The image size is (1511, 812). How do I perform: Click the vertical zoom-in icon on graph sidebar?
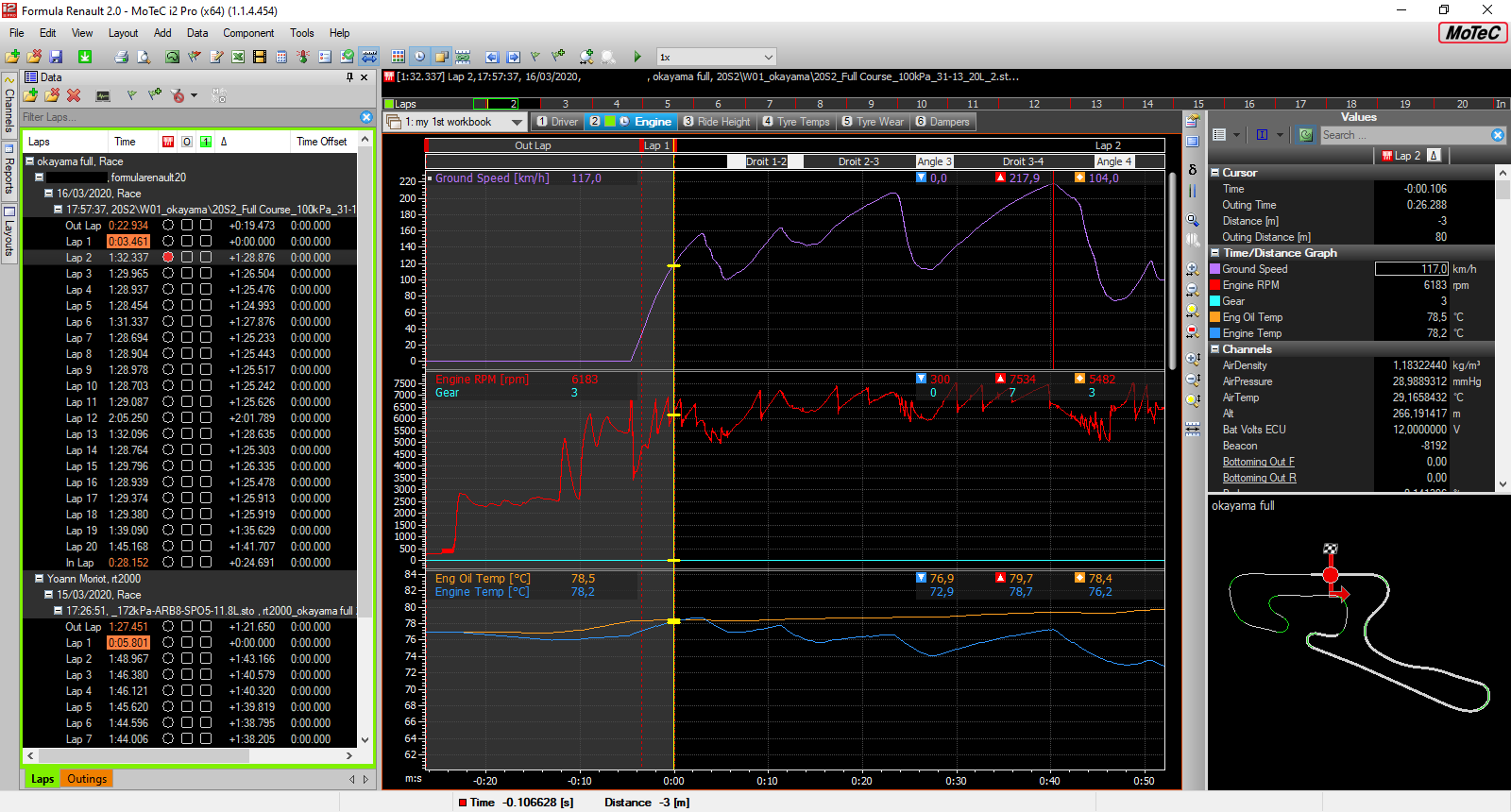tap(1193, 359)
